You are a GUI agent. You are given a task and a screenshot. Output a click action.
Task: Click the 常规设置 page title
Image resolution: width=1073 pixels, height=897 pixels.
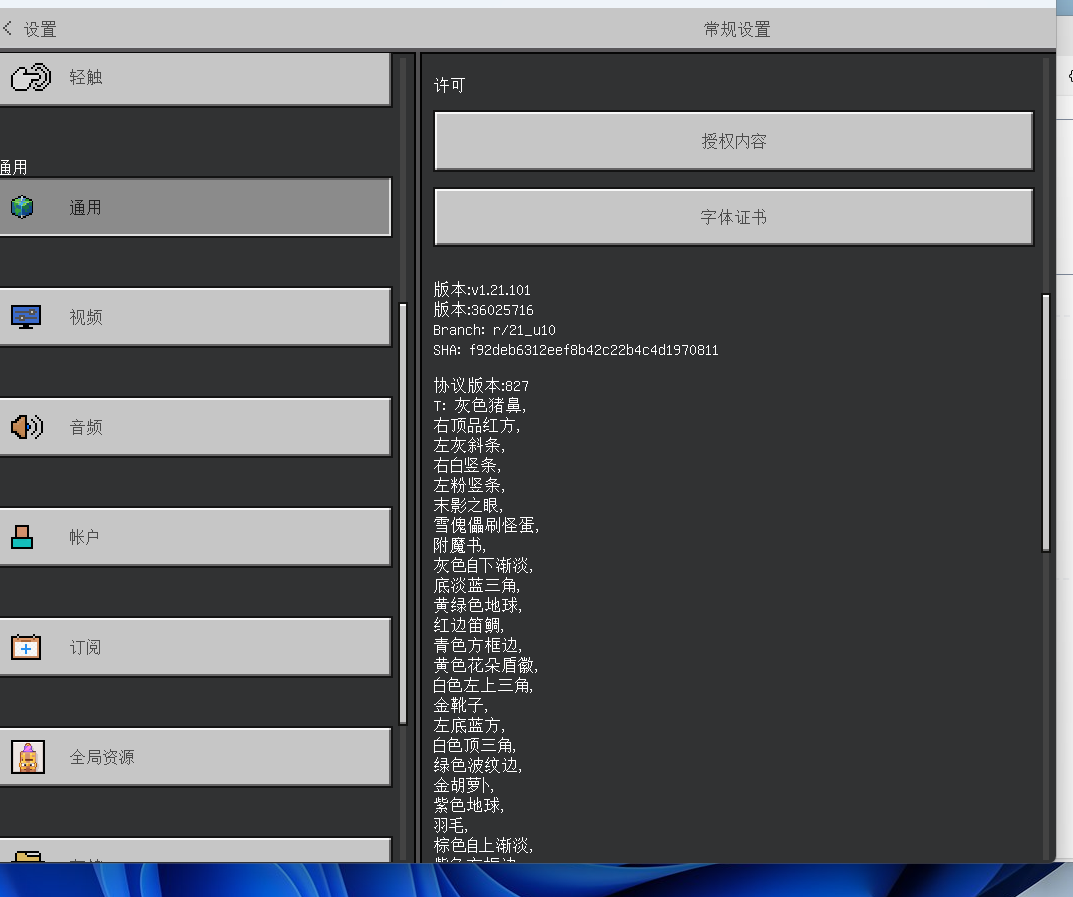tap(737, 30)
